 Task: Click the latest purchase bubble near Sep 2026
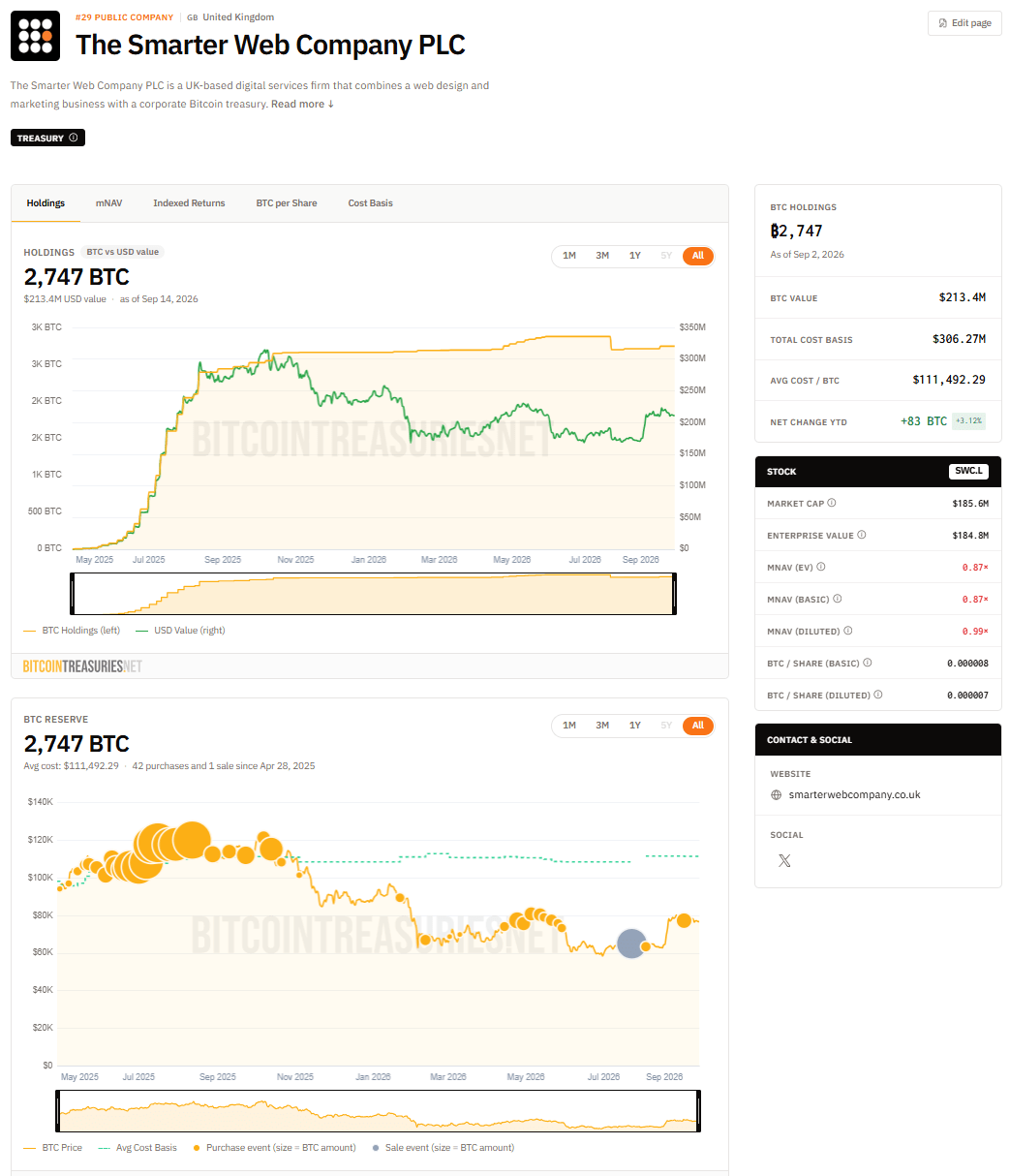click(684, 920)
